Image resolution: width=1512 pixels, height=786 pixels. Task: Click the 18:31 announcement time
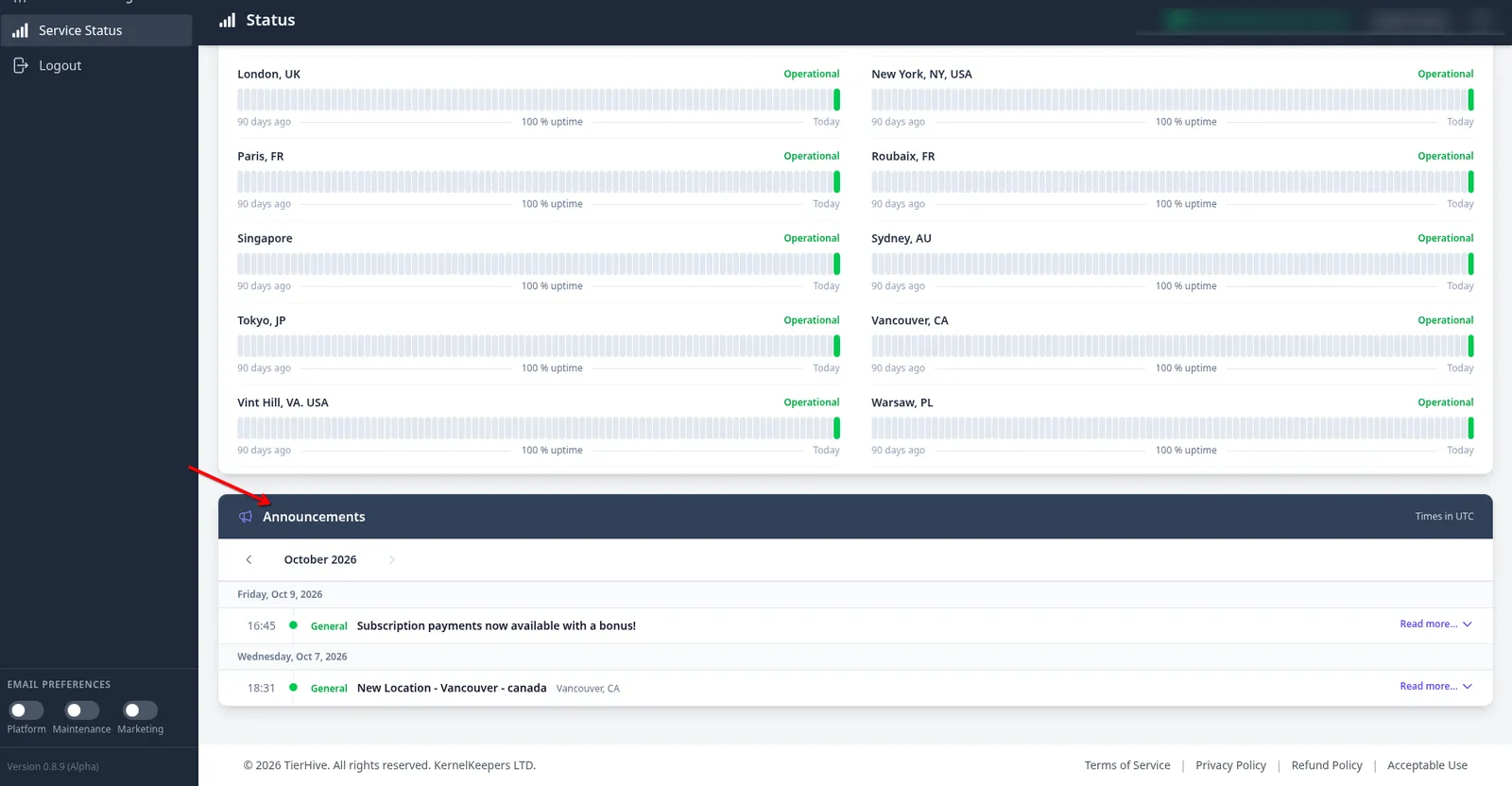coord(262,689)
